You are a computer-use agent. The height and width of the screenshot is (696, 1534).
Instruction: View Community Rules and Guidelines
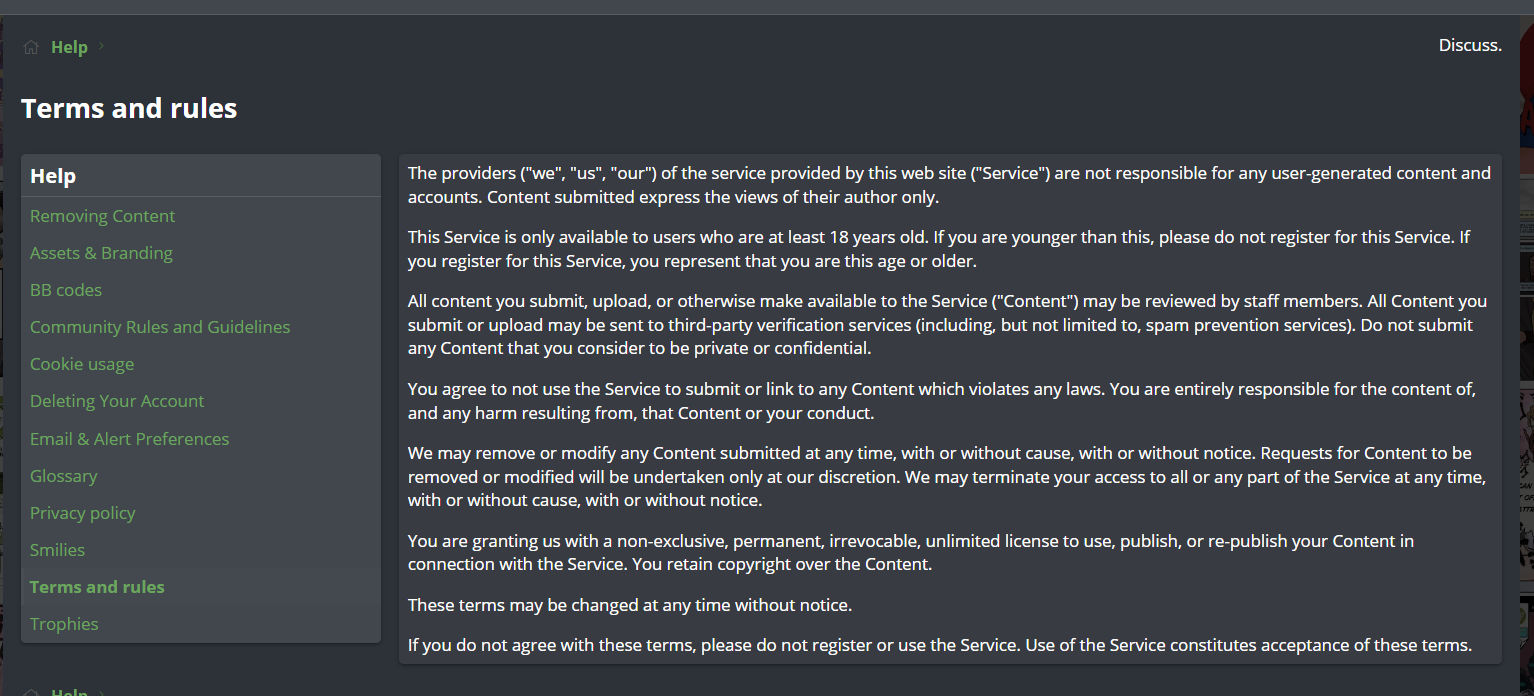pyautogui.click(x=160, y=327)
